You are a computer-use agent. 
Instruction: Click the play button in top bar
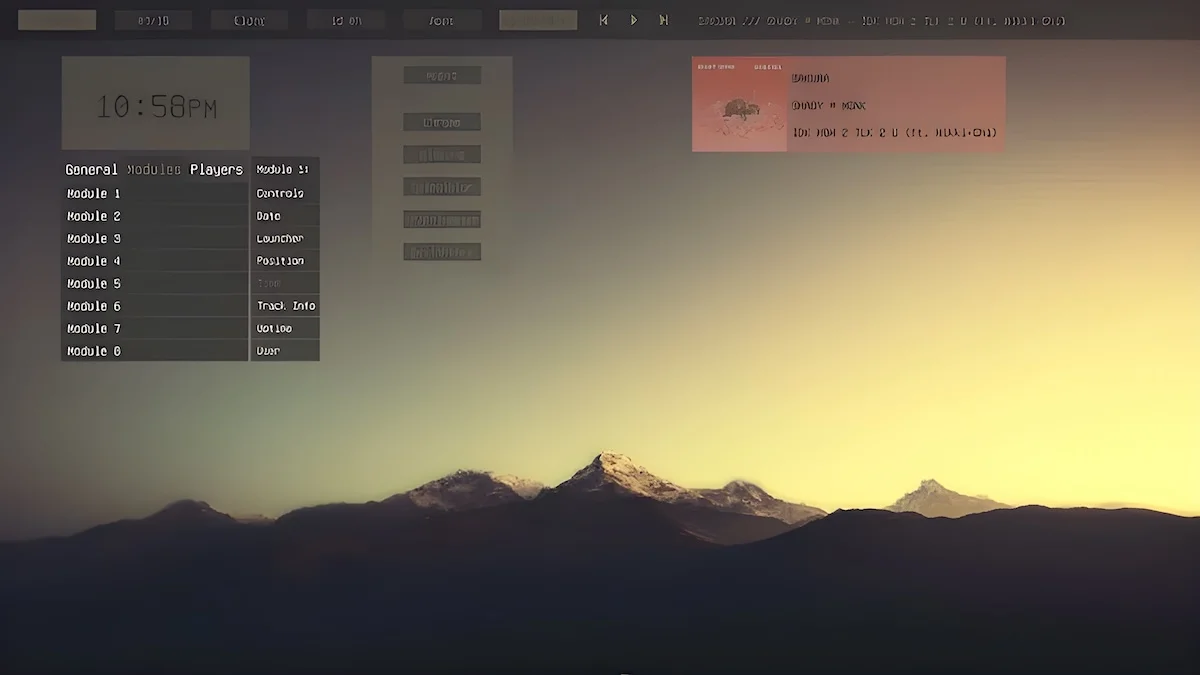click(x=633, y=20)
